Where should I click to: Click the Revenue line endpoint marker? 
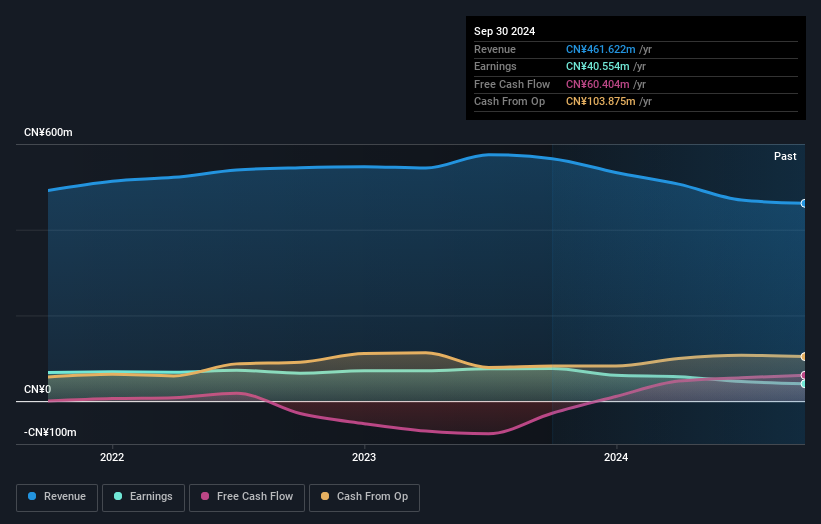tap(804, 203)
